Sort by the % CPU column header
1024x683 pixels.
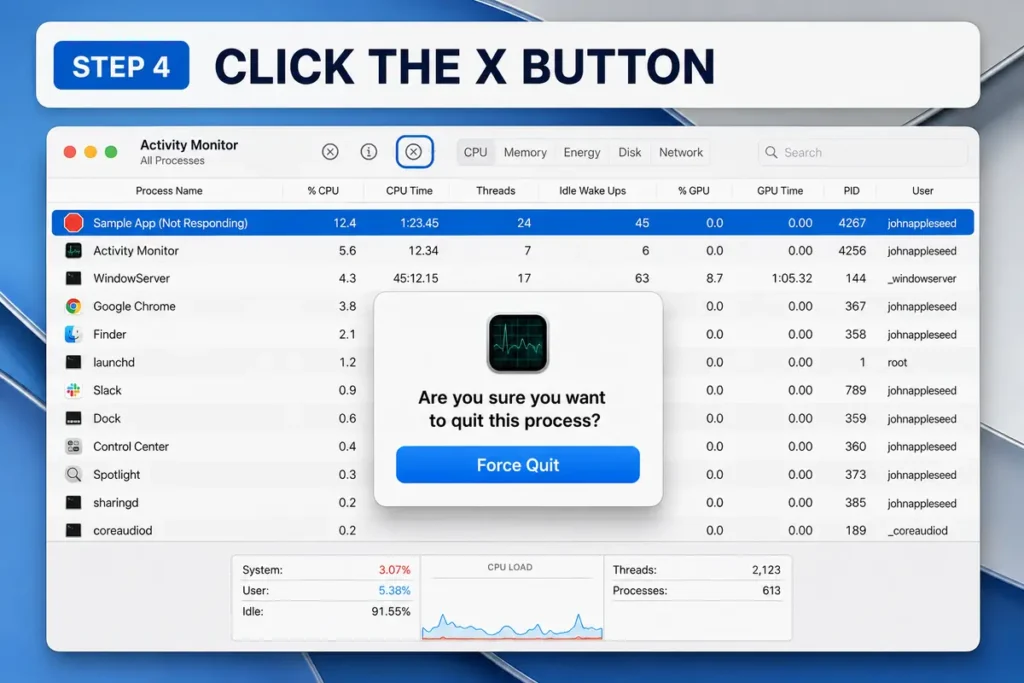point(323,191)
